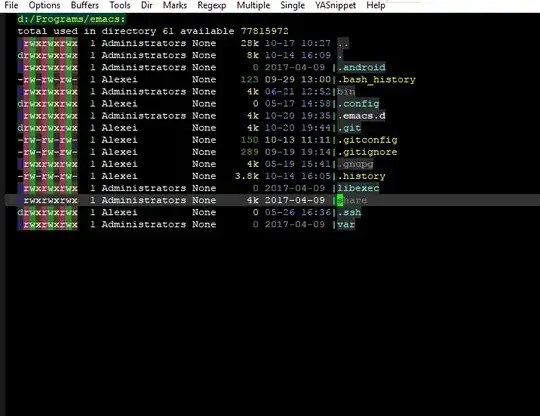
Task: Open the Dir menu
Action: tap(147, 6)
